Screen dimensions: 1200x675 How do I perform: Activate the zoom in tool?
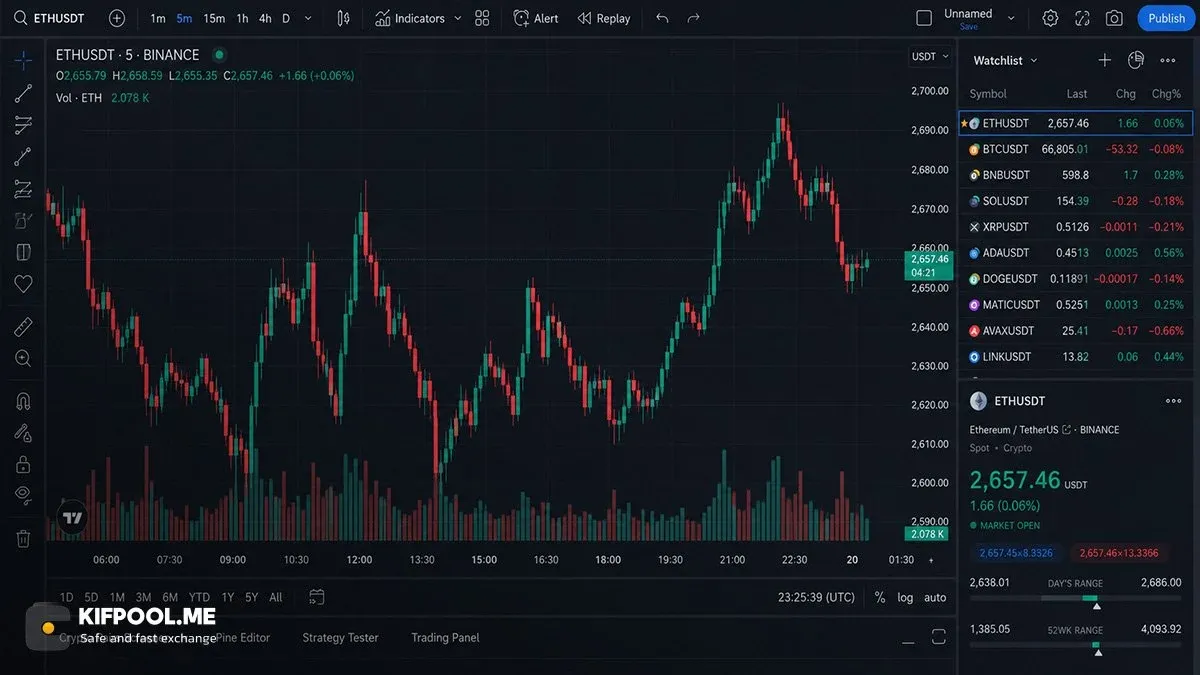[23, 358]
